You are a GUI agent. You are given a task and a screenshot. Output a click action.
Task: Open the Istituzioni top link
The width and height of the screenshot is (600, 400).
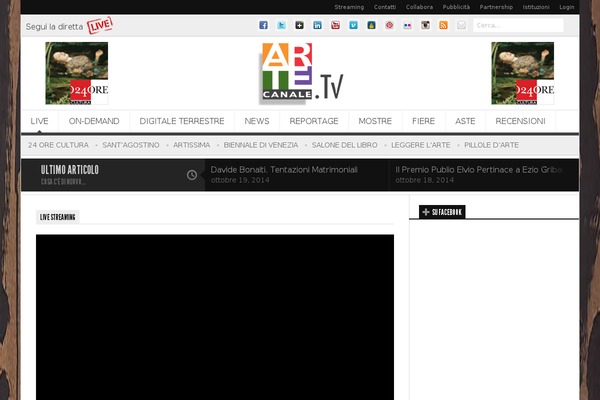[536, 7]
